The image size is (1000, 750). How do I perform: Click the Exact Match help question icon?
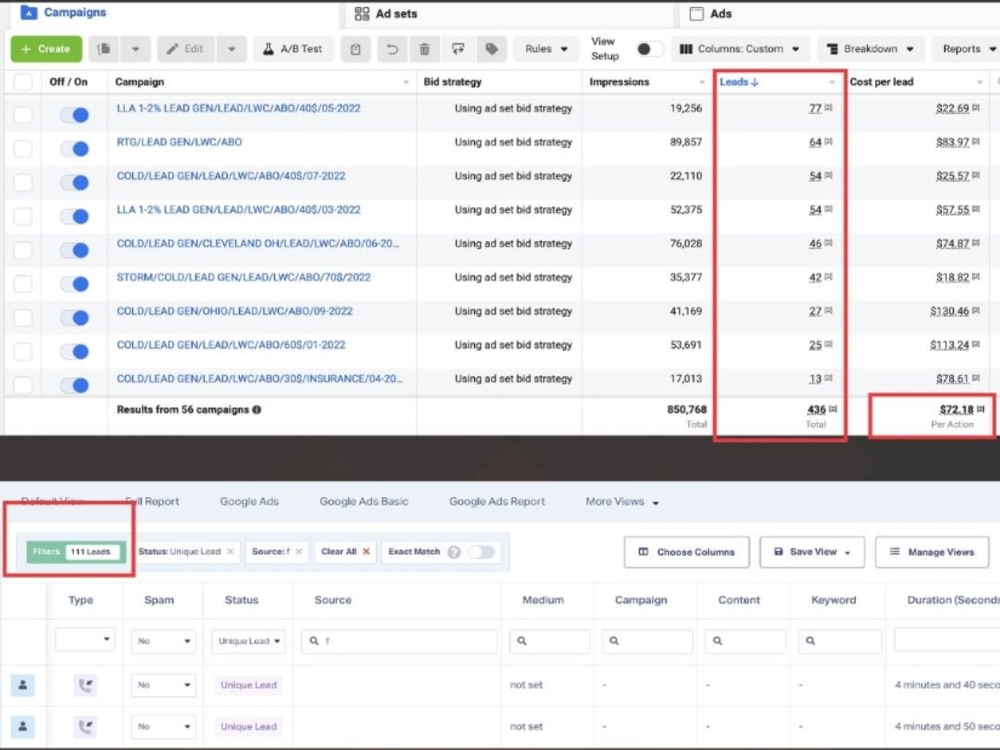(x=454, y=552)
